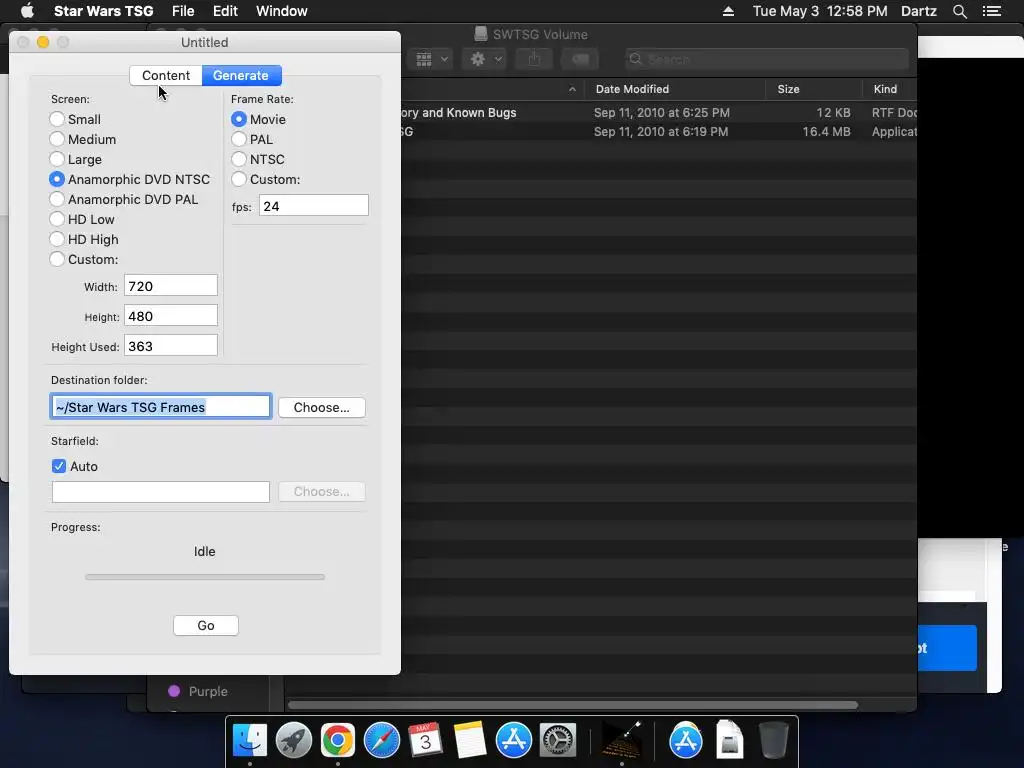Select the Movie frame rate option
Screen dimensions: 1024x768
259,119
